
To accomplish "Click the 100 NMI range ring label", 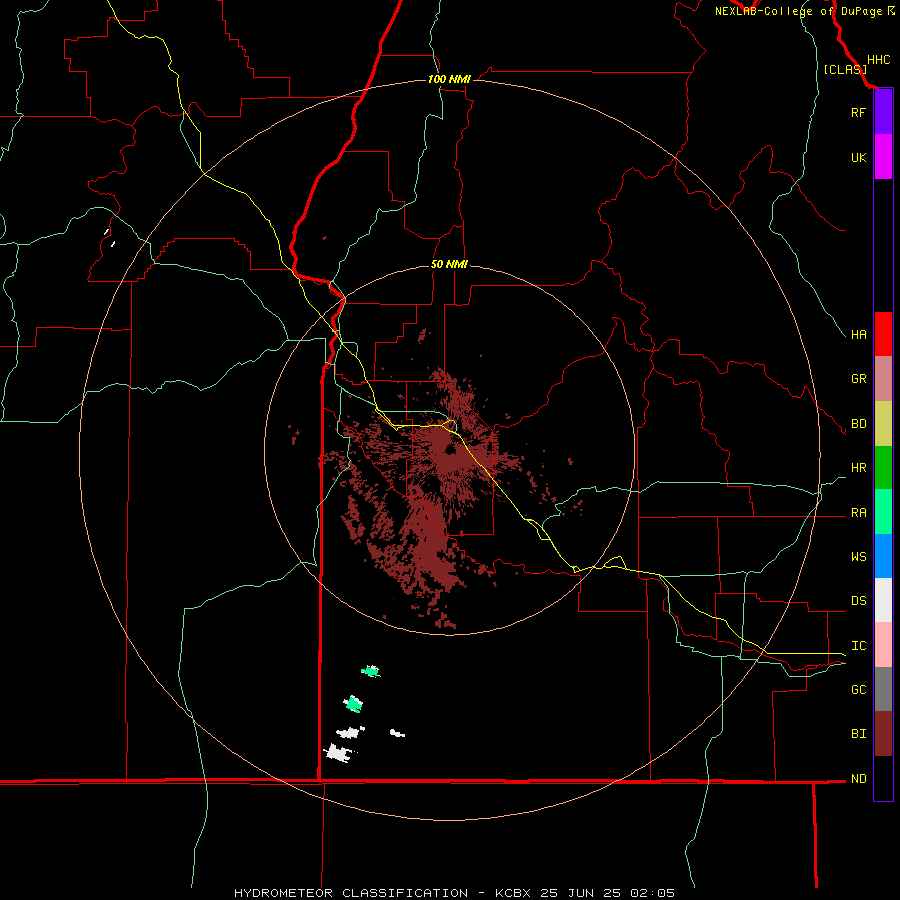I will pos(449,79).
